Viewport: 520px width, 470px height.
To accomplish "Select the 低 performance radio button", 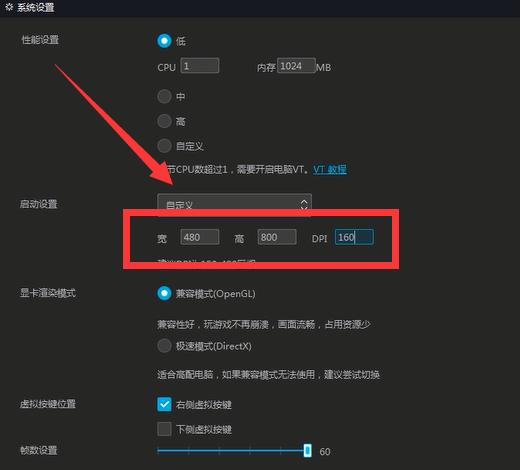I will pos(164,41).
